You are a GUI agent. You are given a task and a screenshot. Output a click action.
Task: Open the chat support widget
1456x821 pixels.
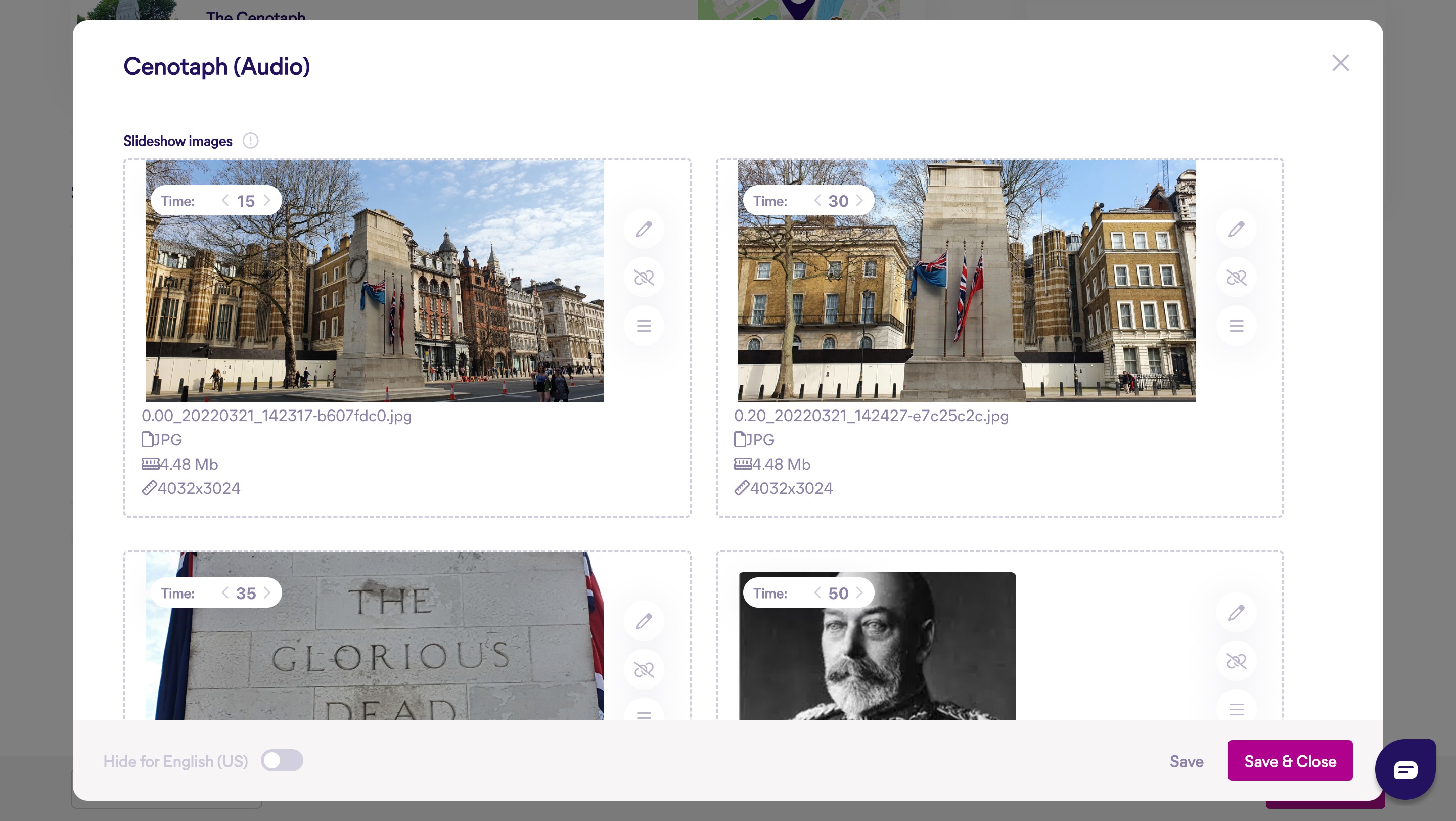coord(1405,769)
